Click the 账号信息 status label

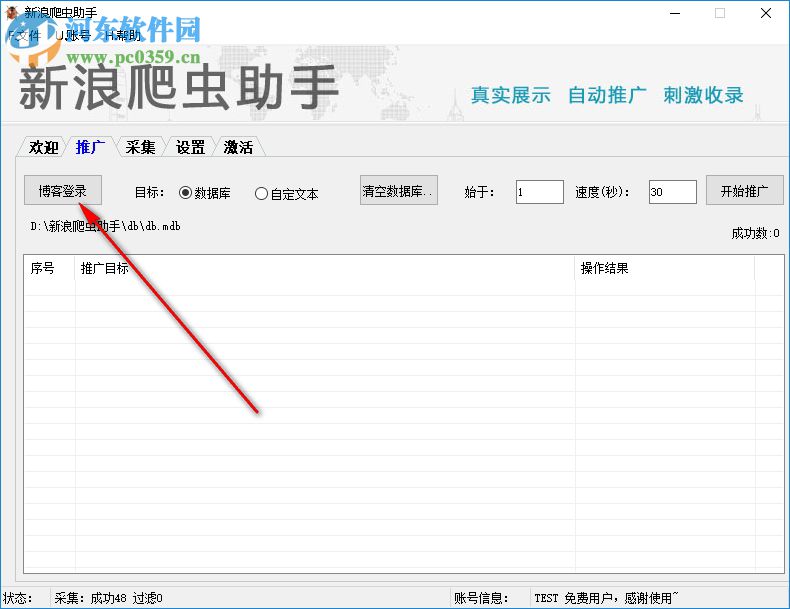481,598
